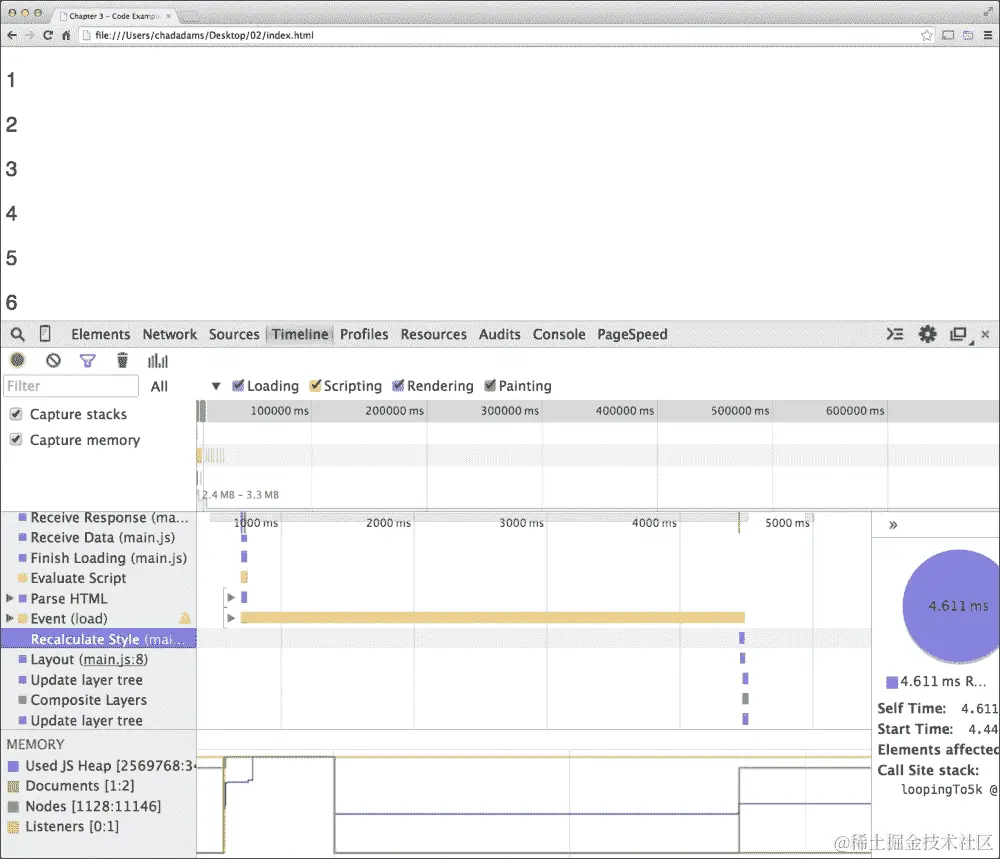Click the main.js:8 link on Layout

pyautogui.click(x=114, y=659)
